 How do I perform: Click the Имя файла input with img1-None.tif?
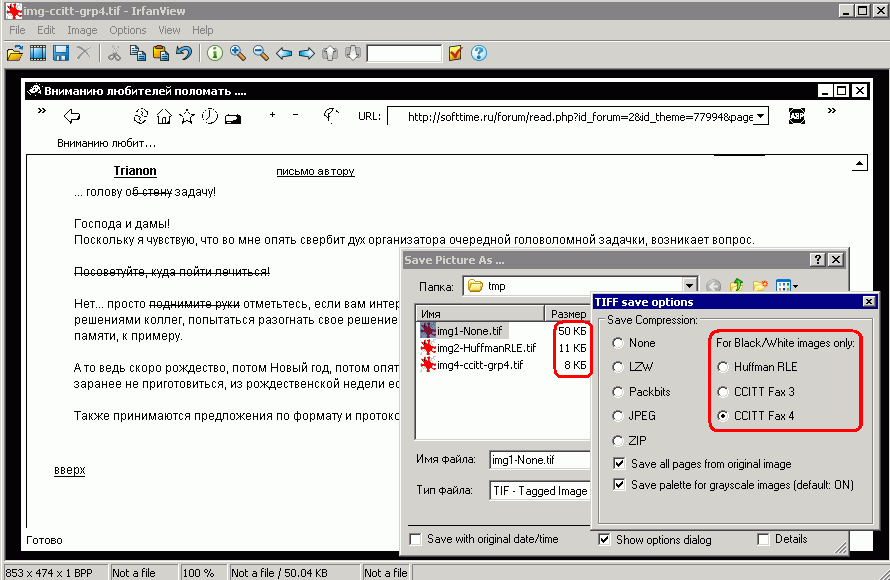[540, 460]
